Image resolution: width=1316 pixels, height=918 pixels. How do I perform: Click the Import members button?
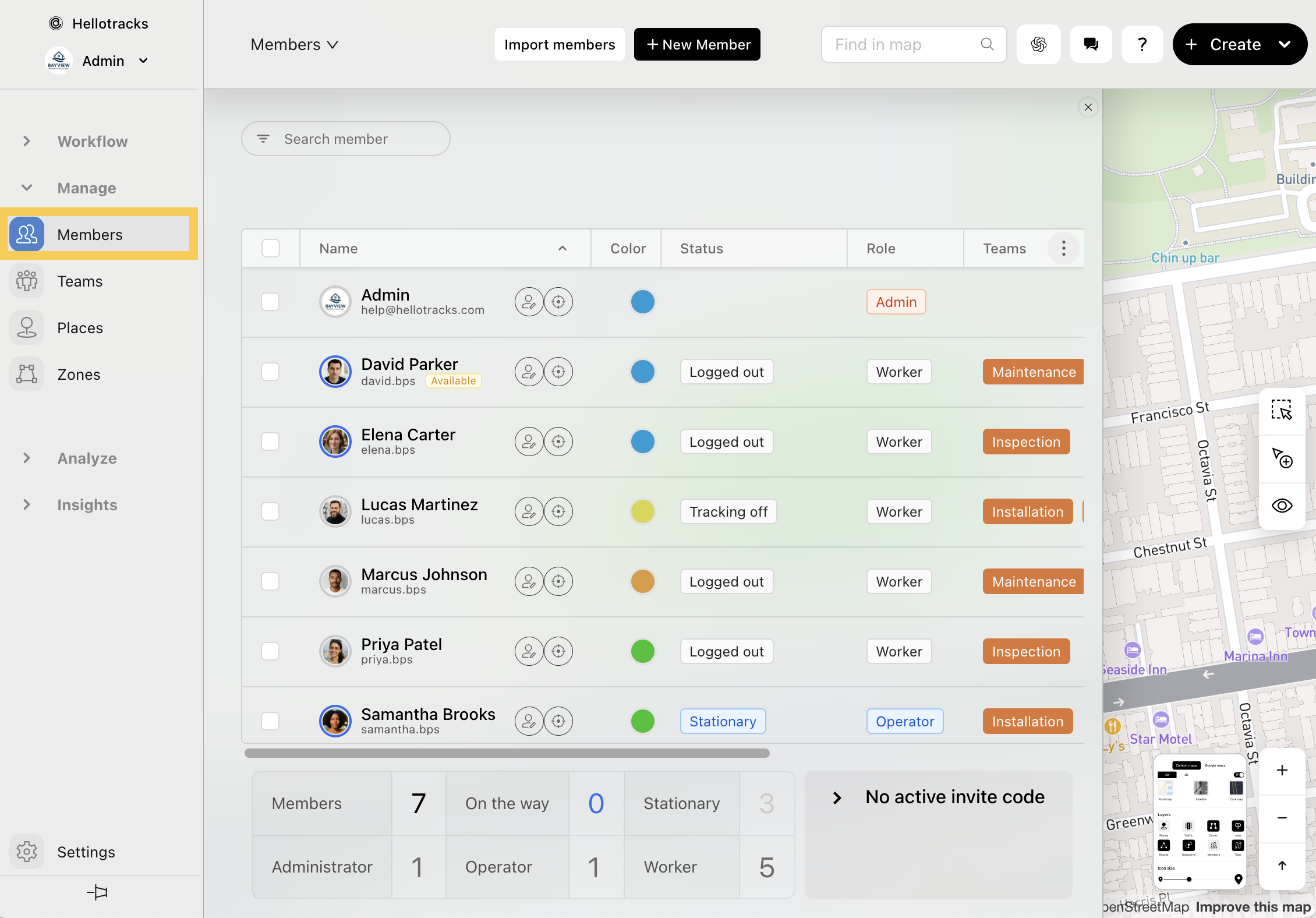[559, 44]
